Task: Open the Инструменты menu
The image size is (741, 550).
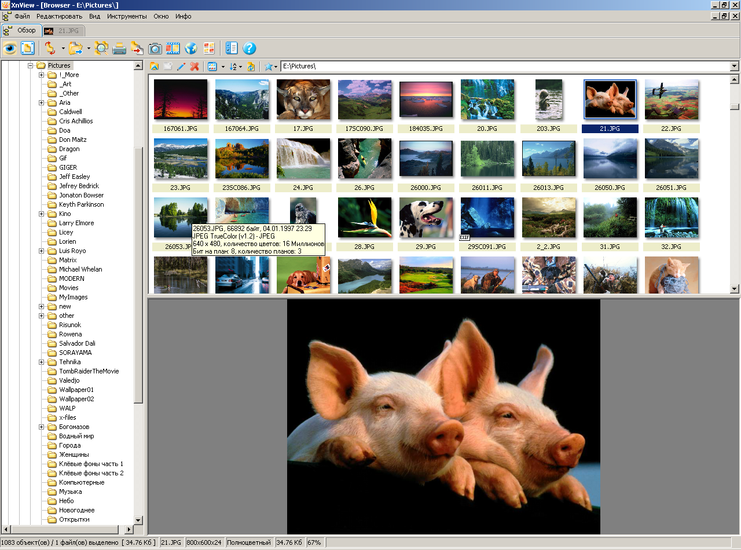Action: click(x=127, y=16)
